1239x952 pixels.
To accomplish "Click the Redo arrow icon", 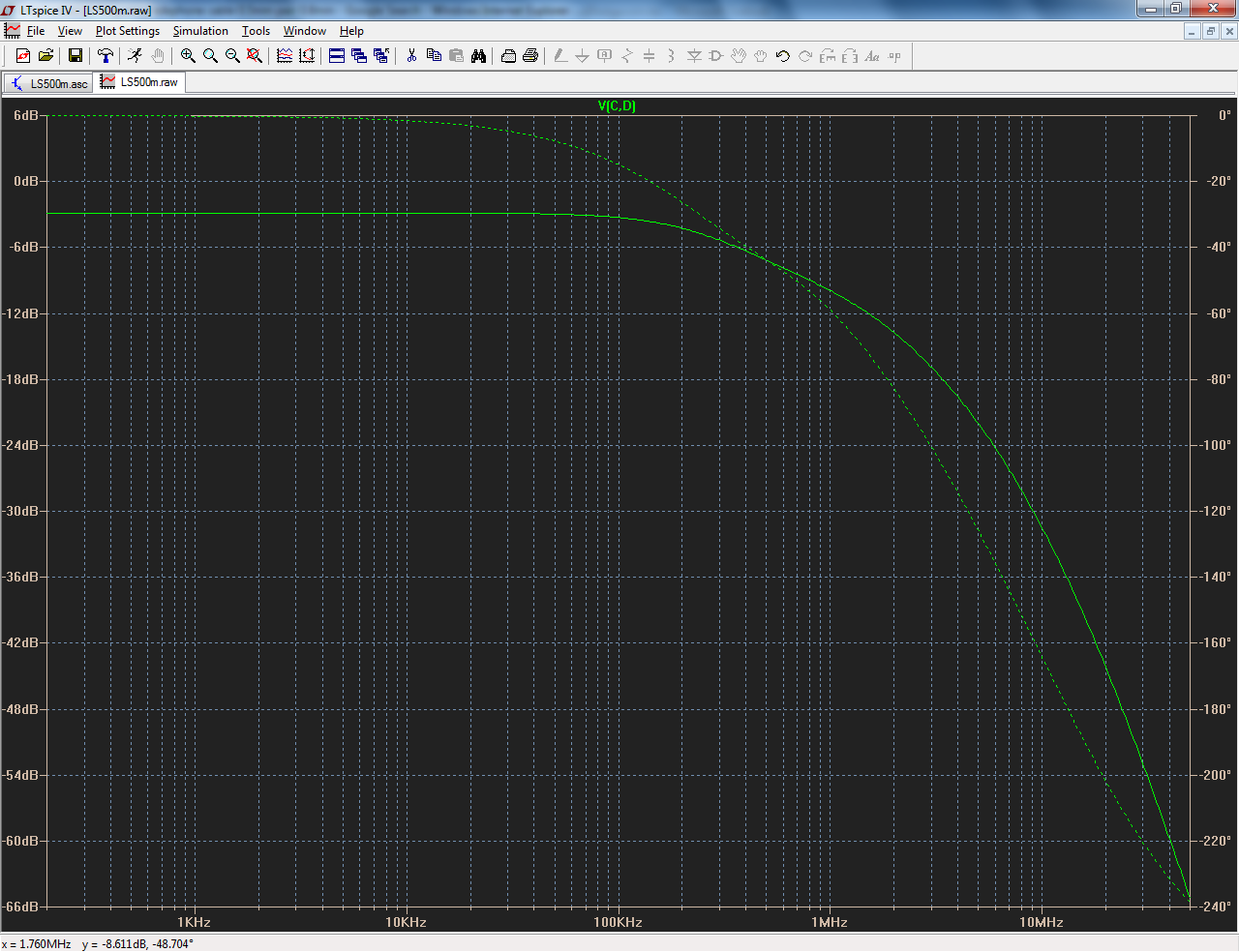I will click(805, 56).
